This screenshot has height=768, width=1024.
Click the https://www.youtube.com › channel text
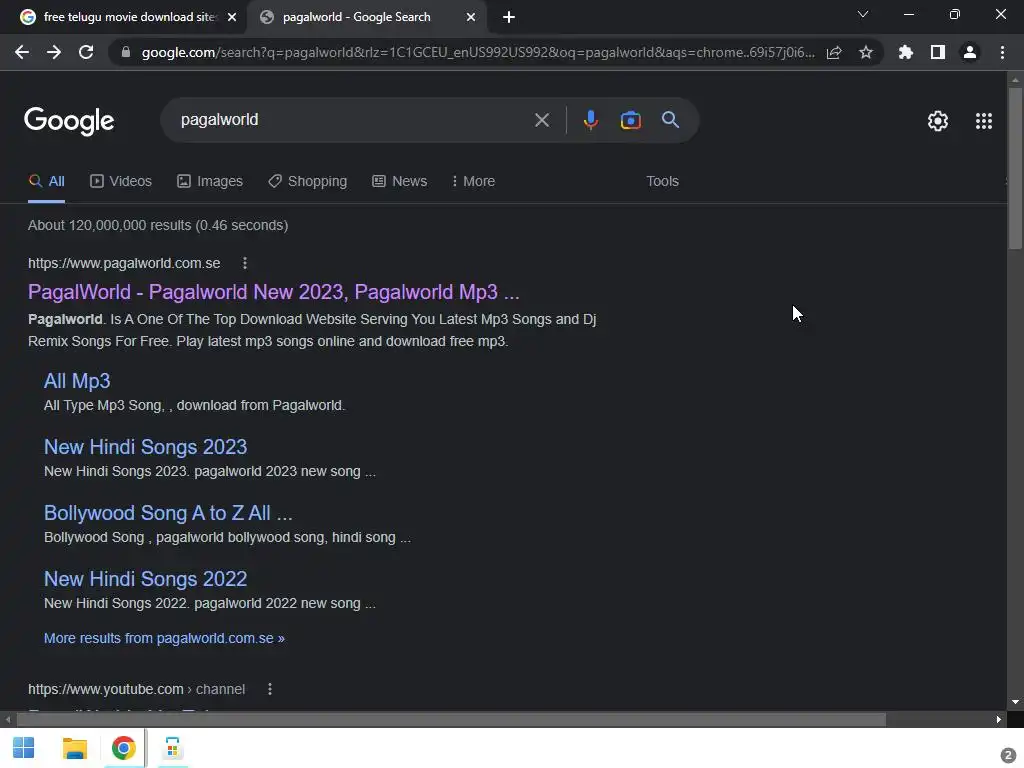[136, 689]
